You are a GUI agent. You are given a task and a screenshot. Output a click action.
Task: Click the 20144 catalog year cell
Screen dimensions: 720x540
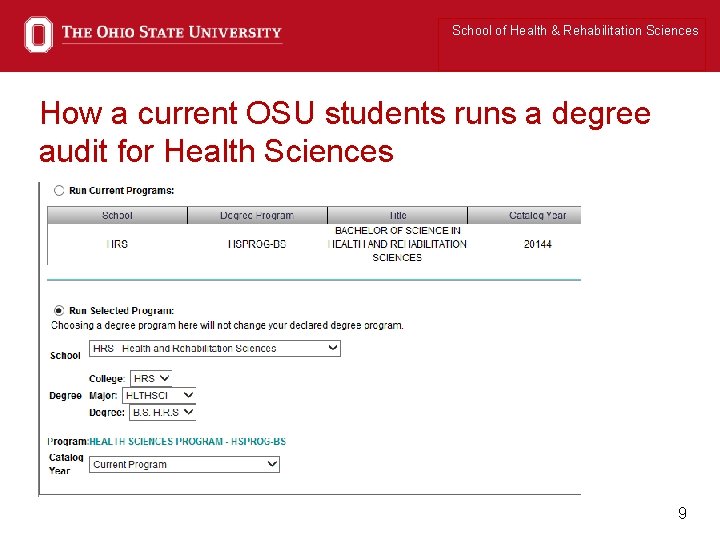[538, 244]
